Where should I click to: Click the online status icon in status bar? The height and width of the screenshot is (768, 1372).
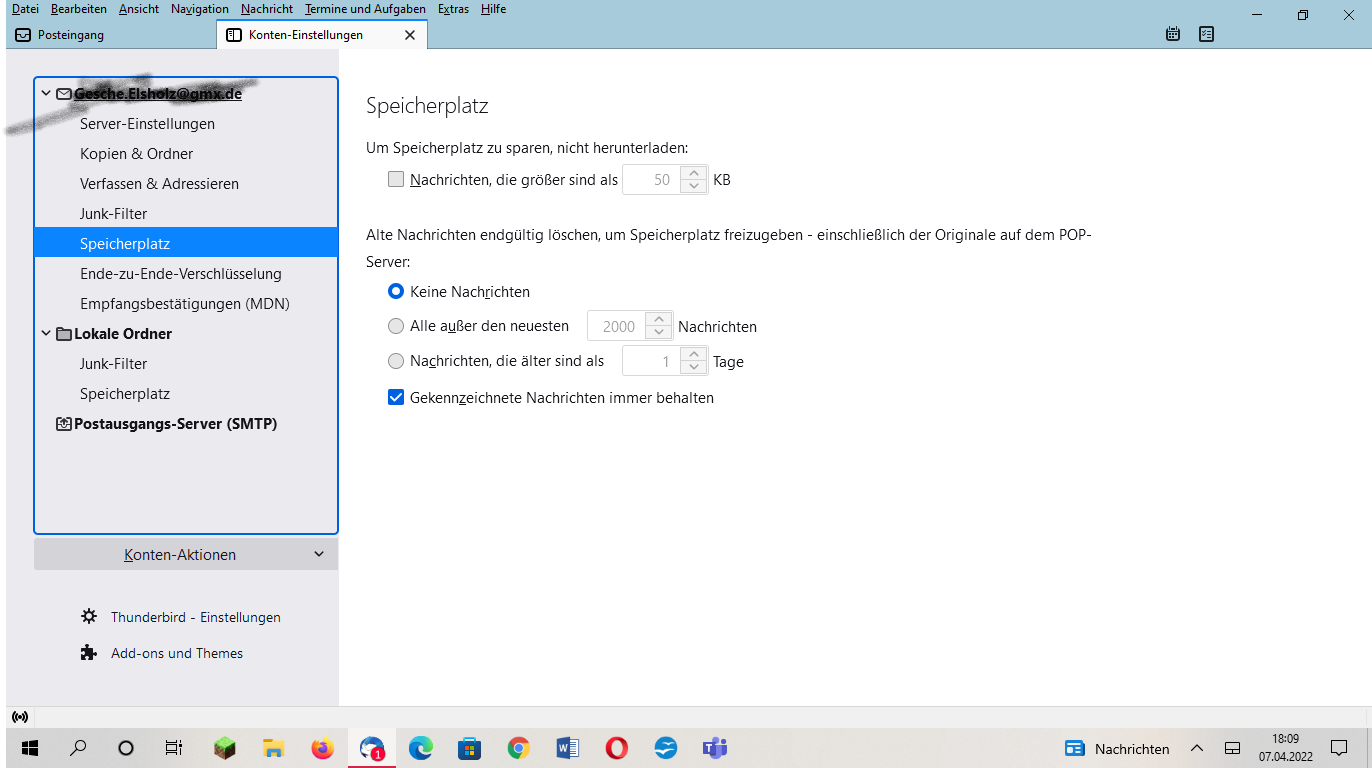click(x=19, y=717)
